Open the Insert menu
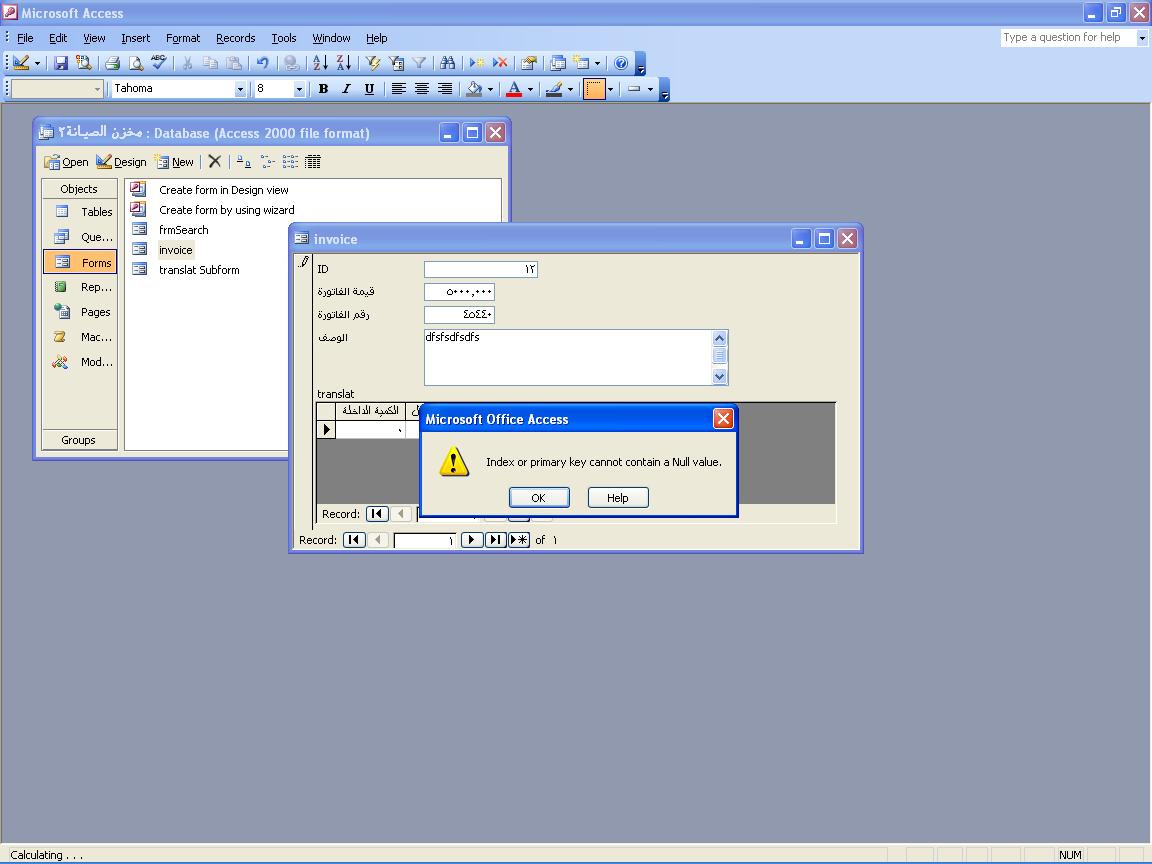Screen dimensions: 1152x864 click(x=135, y=38)
